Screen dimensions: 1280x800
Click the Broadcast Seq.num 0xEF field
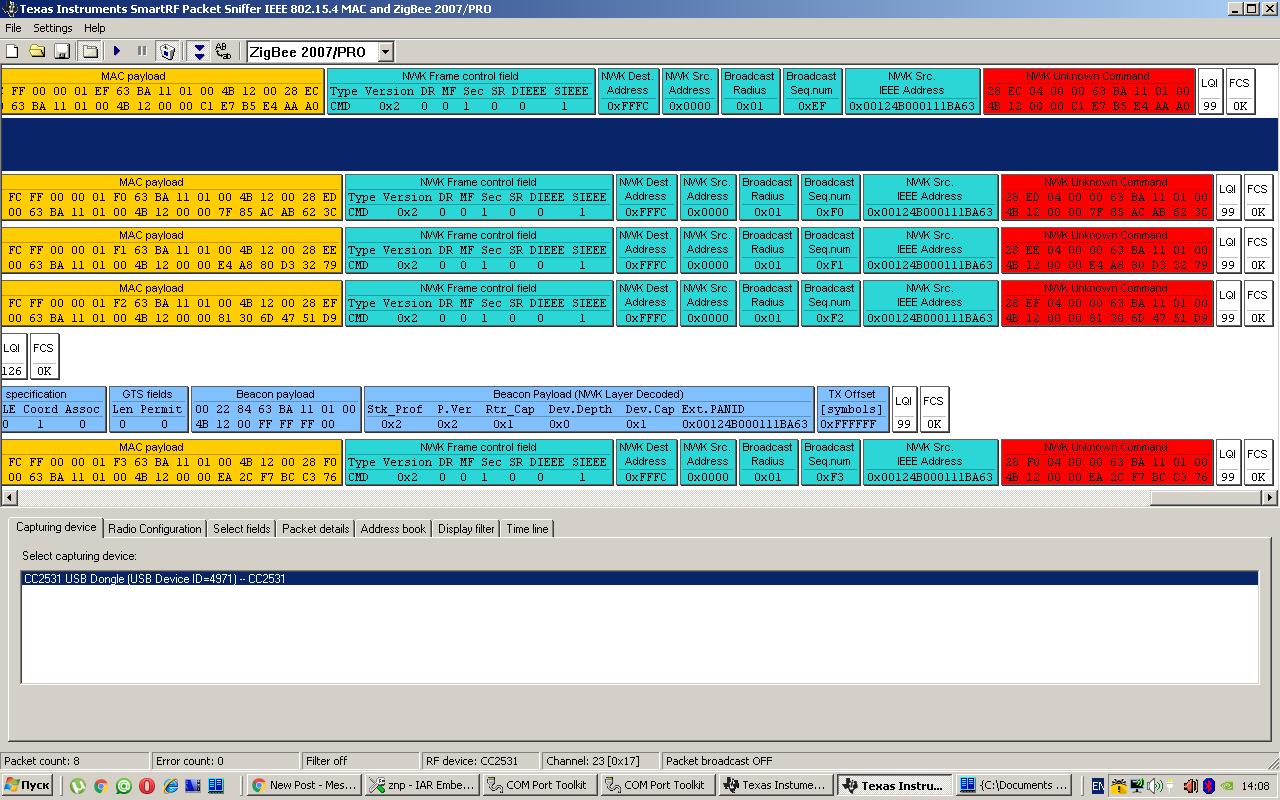[x=811, y=91]
